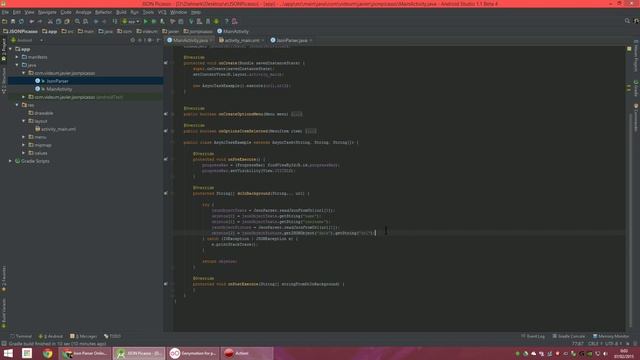Expand the values folder node

click(x=24, y=153)
